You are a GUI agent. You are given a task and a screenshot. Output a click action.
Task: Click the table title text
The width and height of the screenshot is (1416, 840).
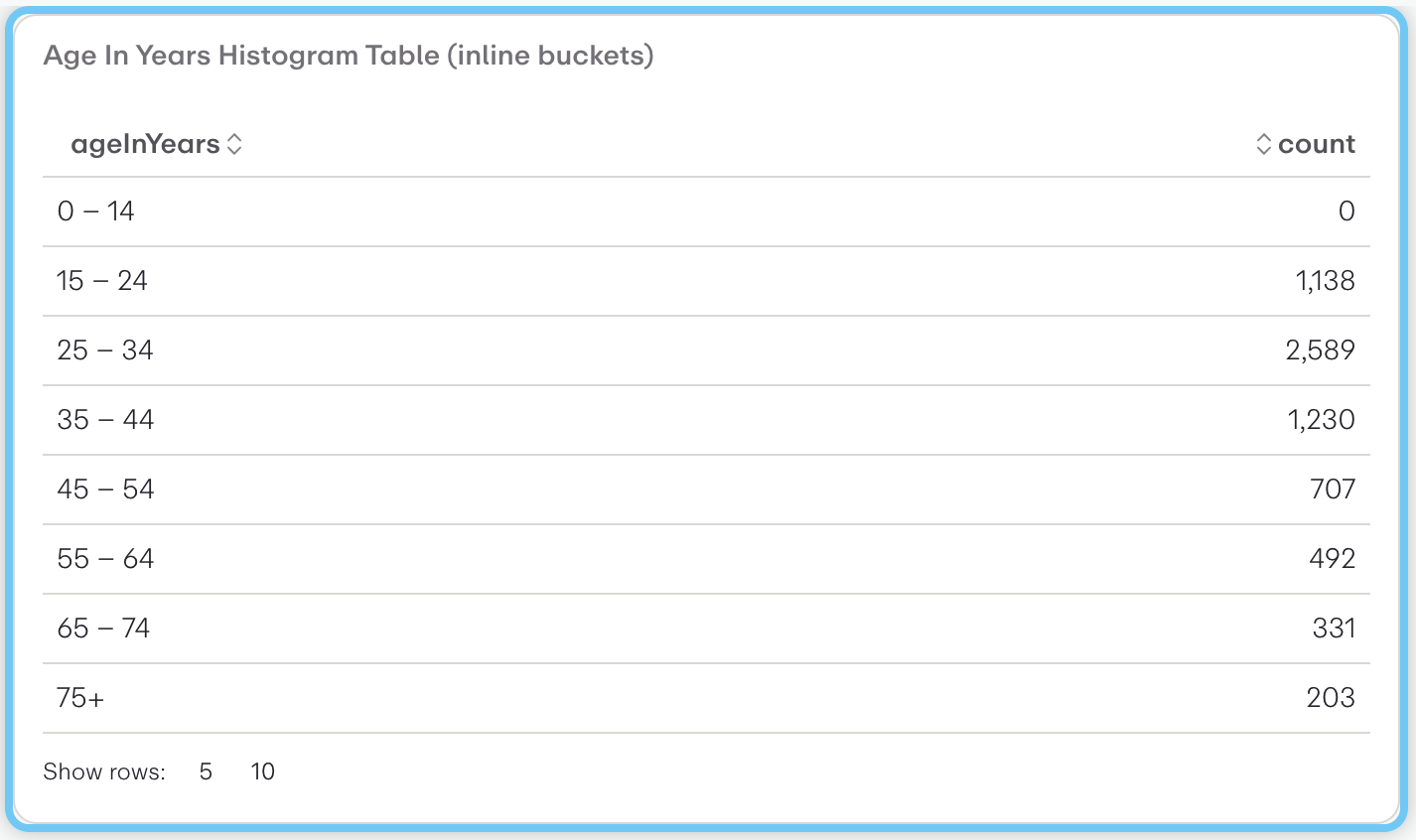click(348, 56)
